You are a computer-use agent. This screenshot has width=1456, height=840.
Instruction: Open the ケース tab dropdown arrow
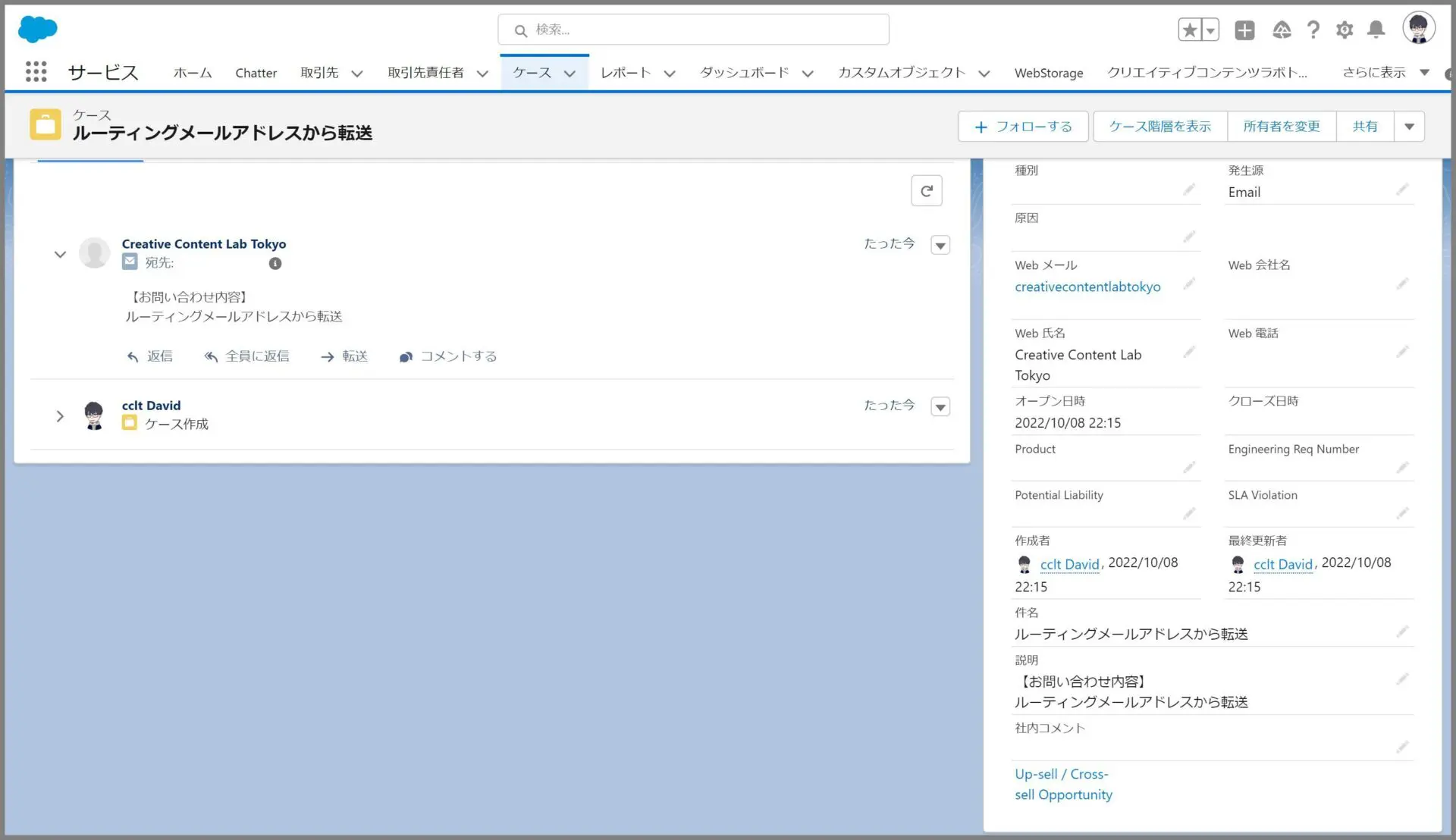pos(570,74)
